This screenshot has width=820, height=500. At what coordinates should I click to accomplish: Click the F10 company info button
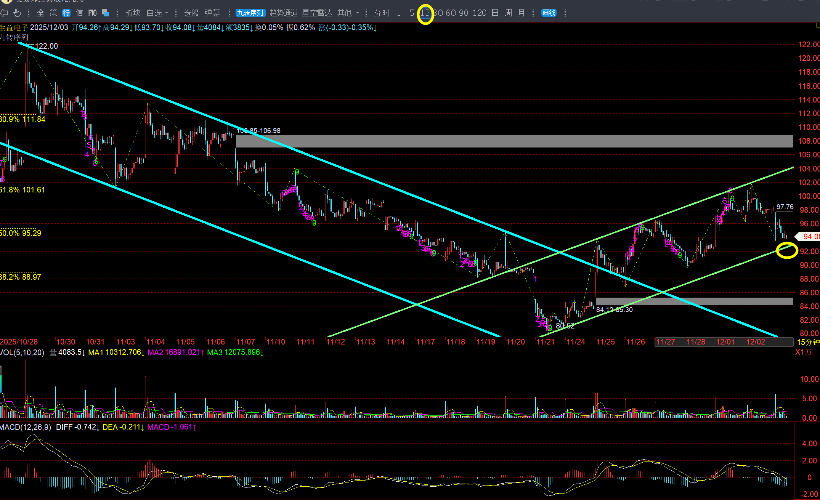tap(92, 13)
